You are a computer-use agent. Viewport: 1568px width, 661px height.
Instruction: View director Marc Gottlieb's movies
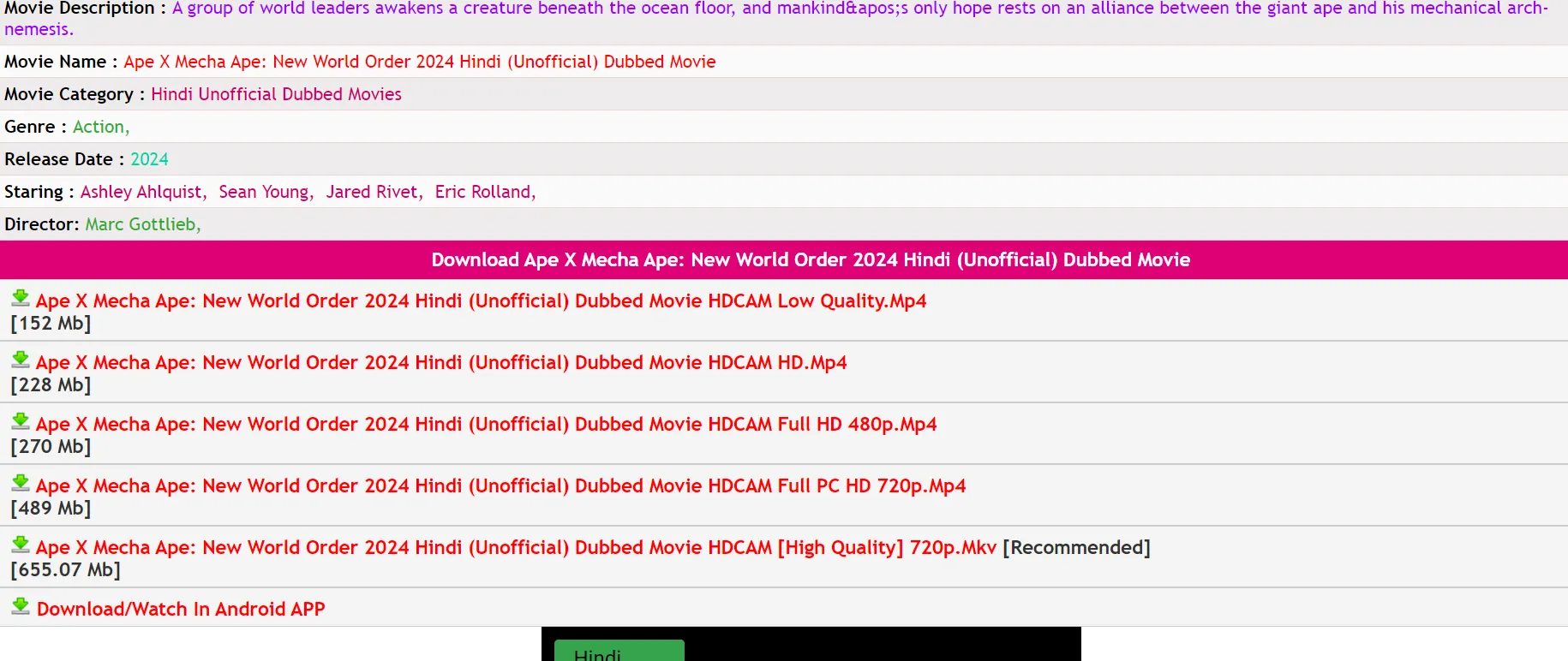tap(141, 224)
